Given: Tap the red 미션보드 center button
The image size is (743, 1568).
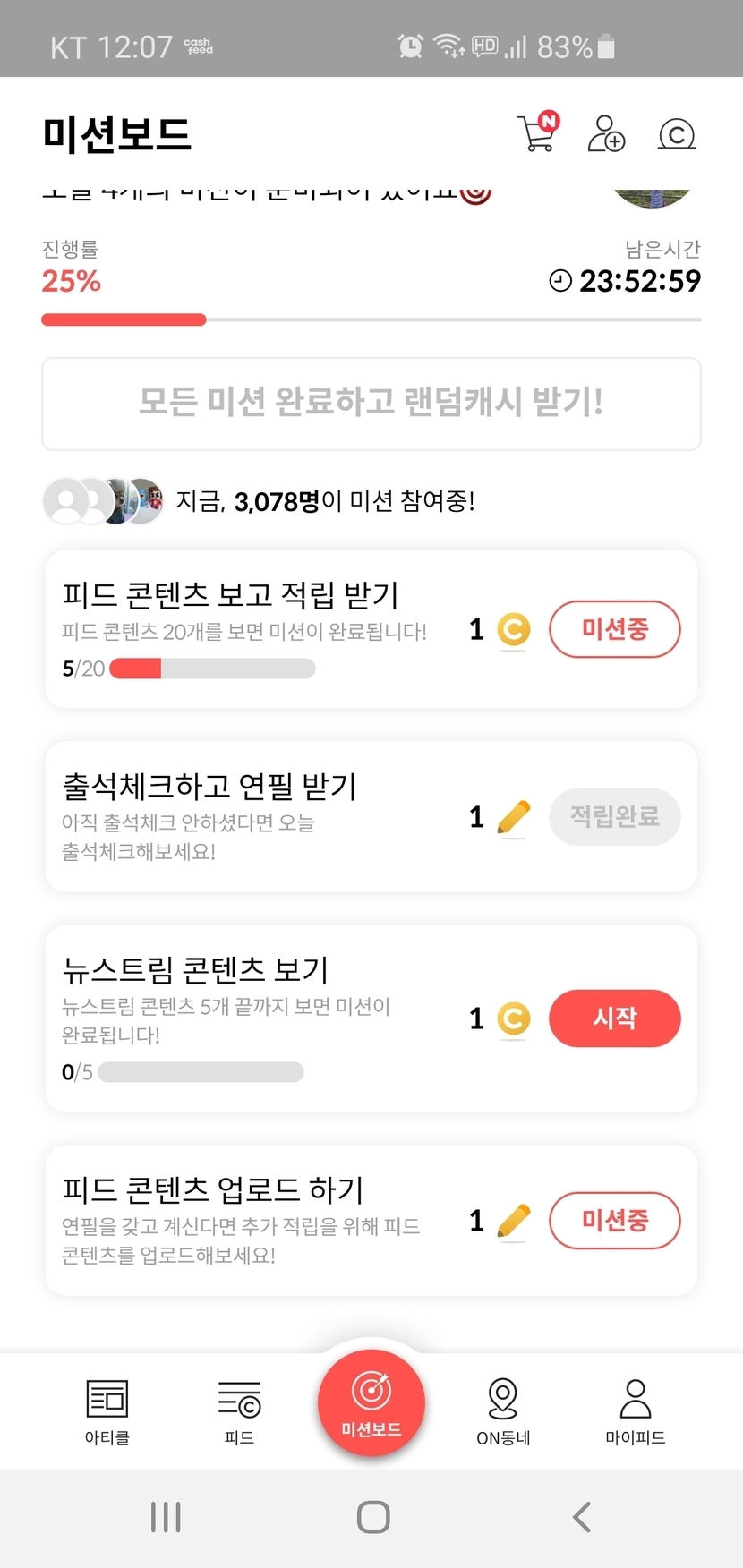Looking at the screenshot, I should pyautogui.click(x=371, y=1402).
